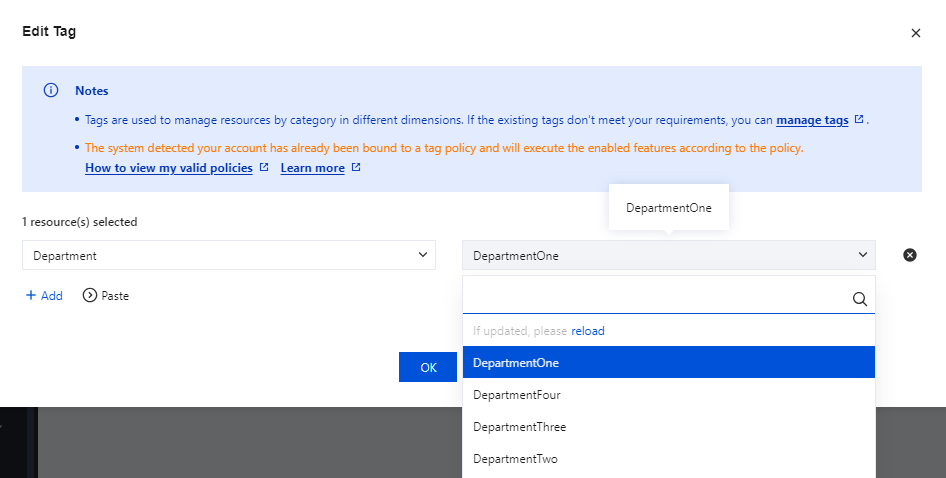Screen dimensions: 946x478
Task: Click the plus icon for Add
Action: (31, 296)
